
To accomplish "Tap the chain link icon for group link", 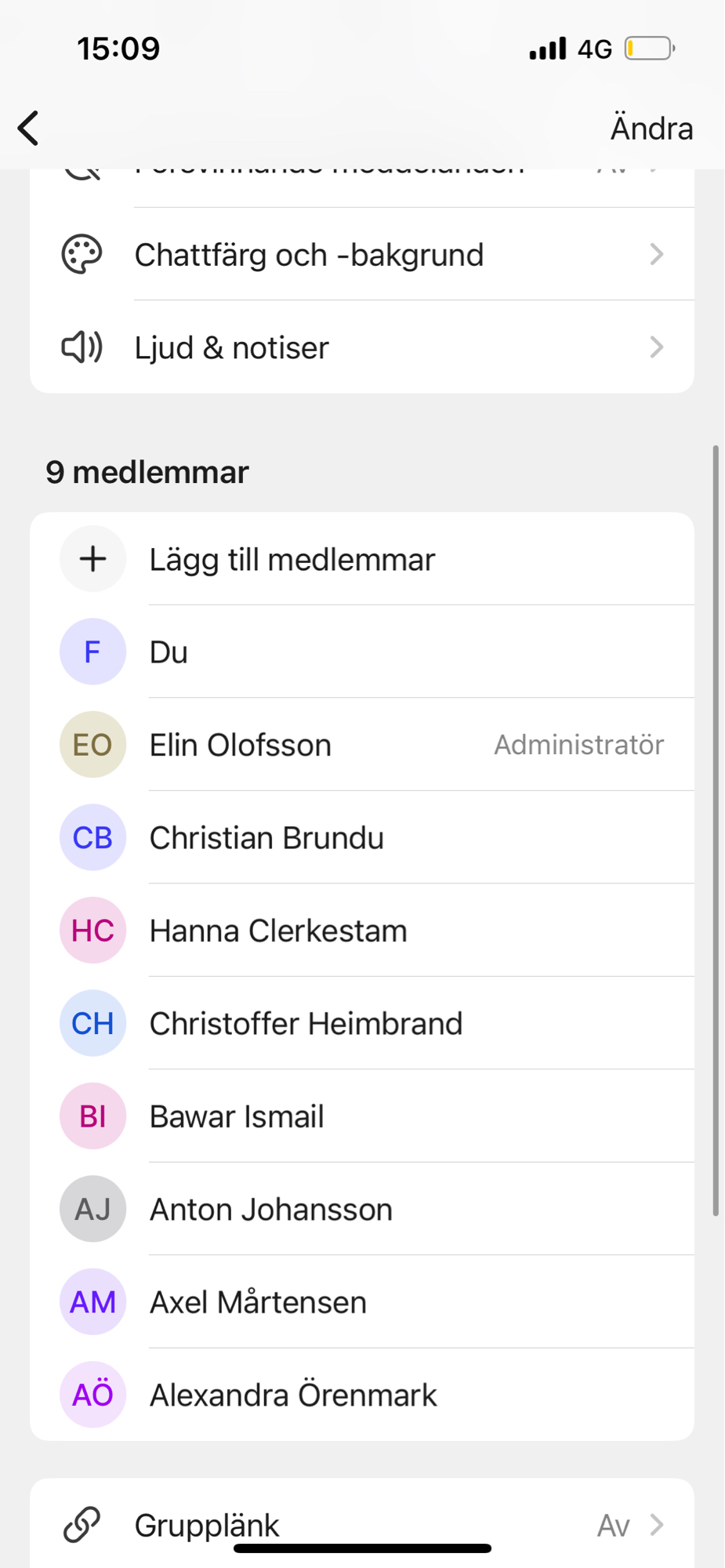I will coord(82,1525).
